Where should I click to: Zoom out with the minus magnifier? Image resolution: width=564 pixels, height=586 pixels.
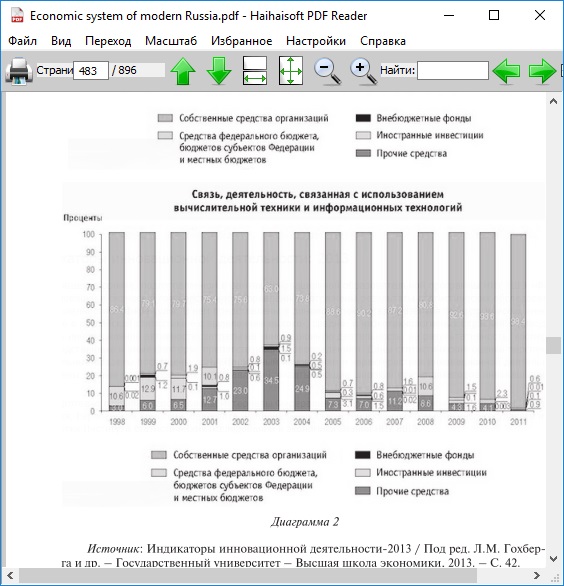pos(327,71)
